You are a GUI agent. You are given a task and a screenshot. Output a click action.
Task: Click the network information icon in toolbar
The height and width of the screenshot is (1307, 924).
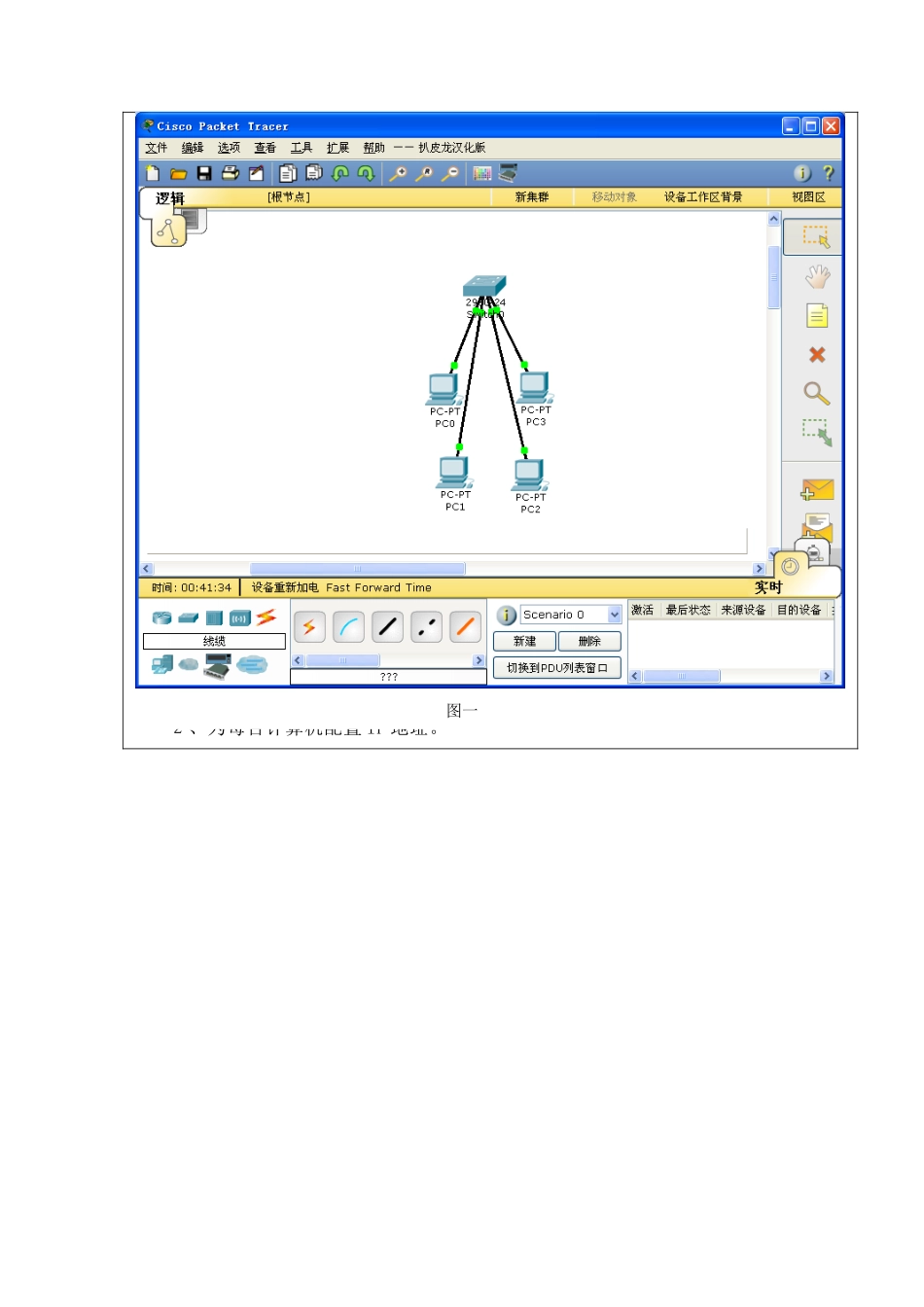[802, 173]
